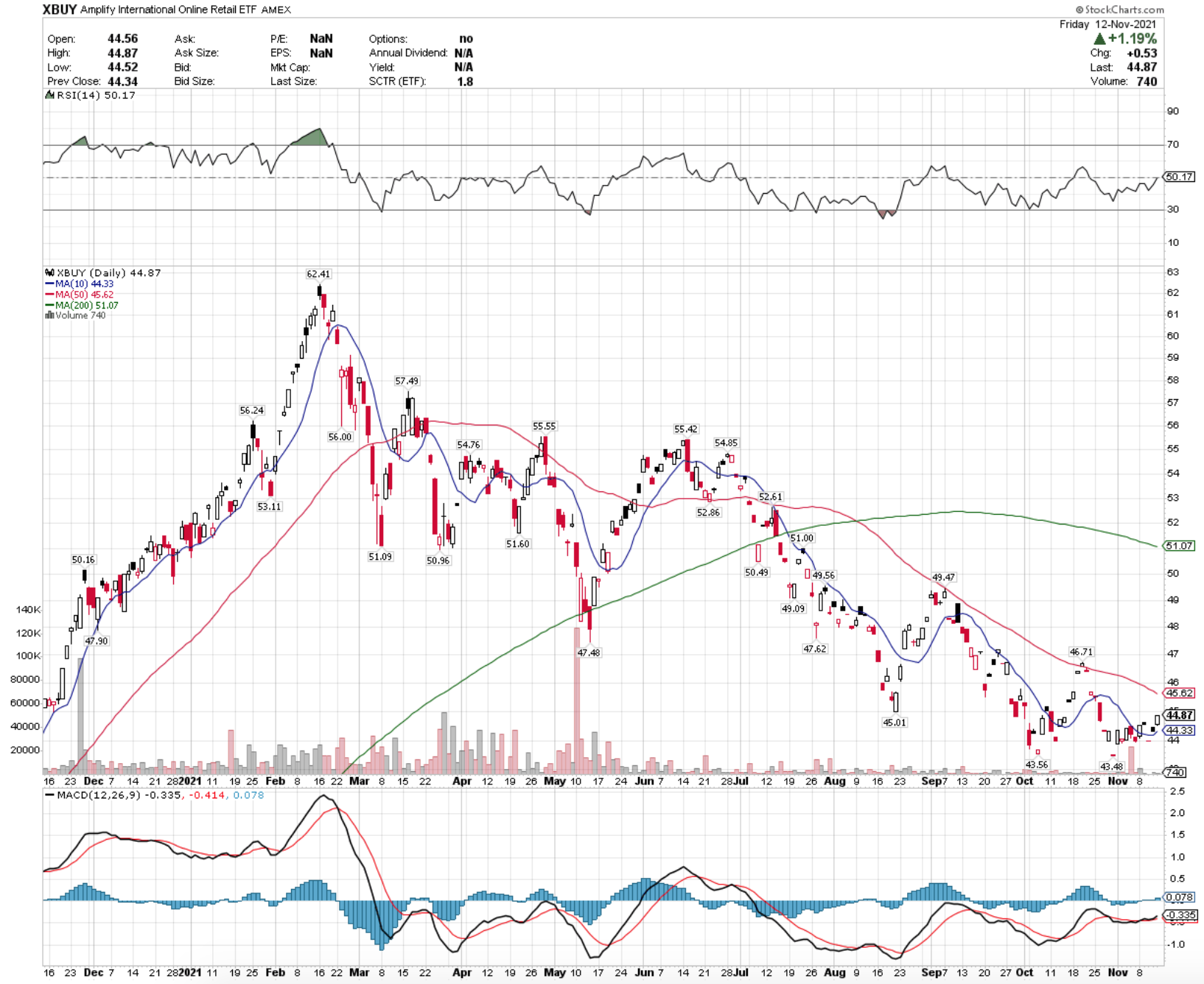Screen dimensions: 1204x984
Task: Click the 55.42 price annotation
Action: [x=685, y=429]
